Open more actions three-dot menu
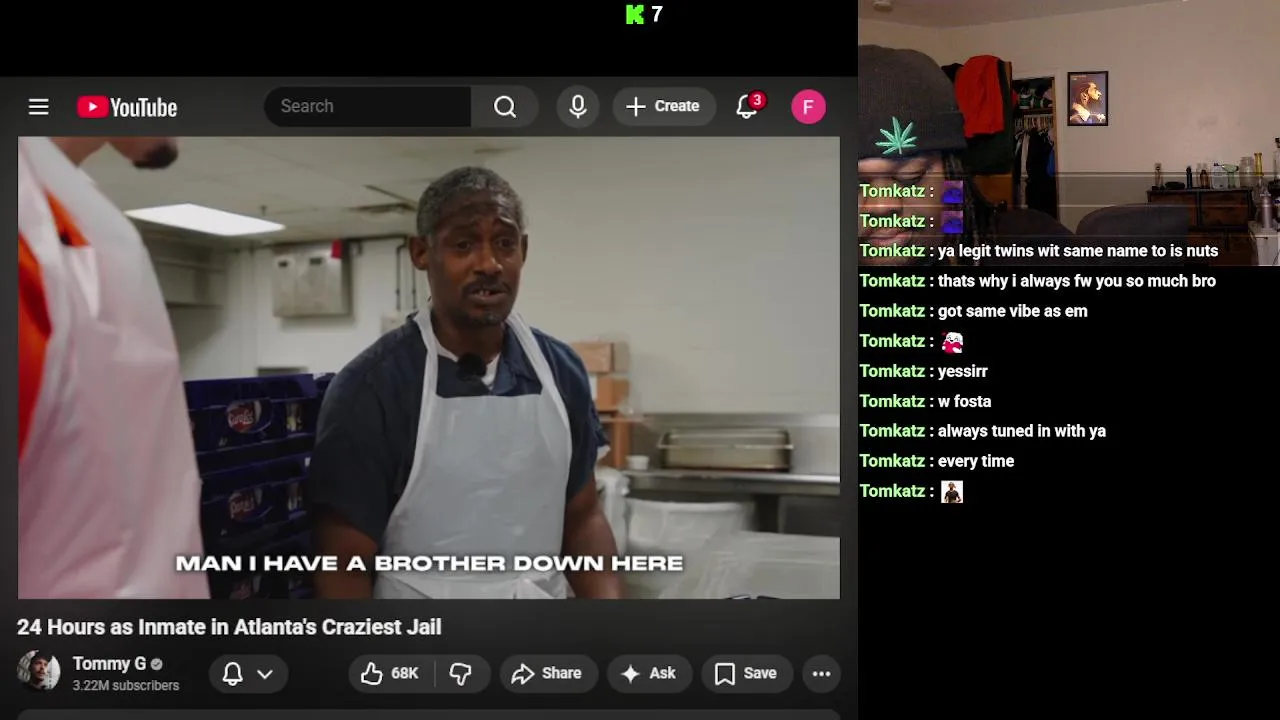 click(821, 674)
